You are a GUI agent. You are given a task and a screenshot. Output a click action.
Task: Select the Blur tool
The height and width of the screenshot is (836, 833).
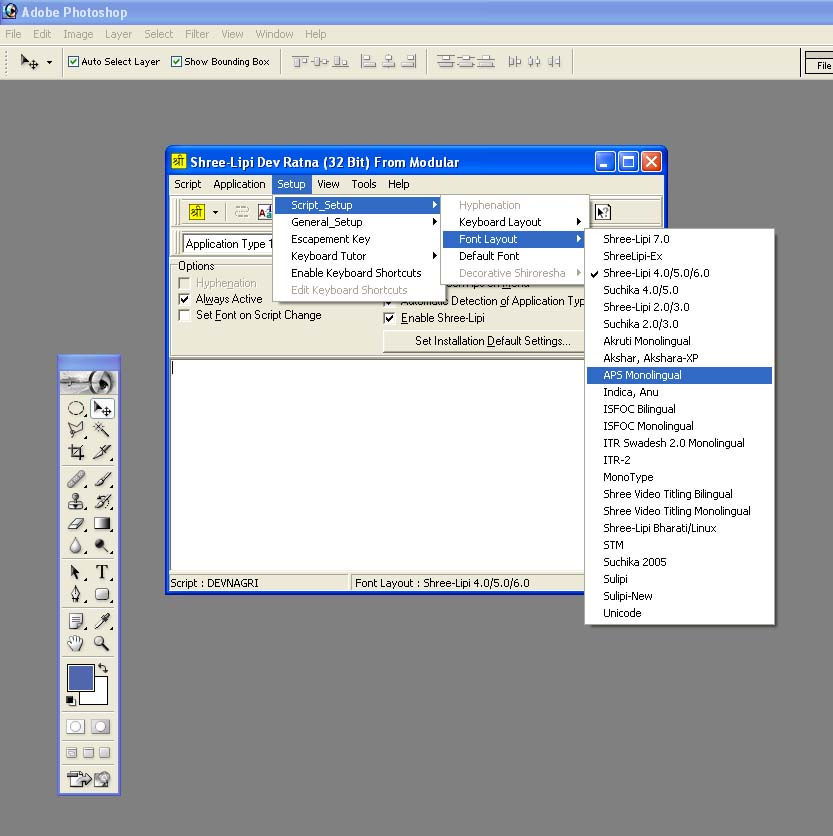(76, 545)
